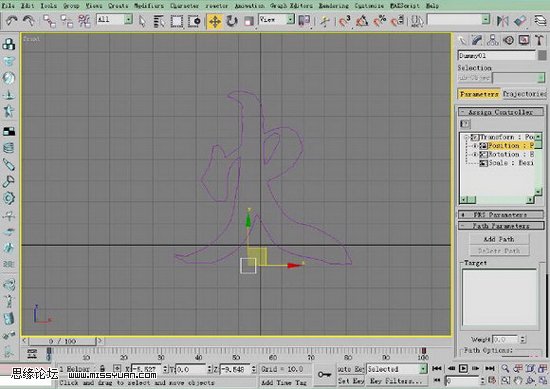This screenshot has height=389, width=550.
Task: Open the Utilities hammer panel
Action: [x=539, y=40]
